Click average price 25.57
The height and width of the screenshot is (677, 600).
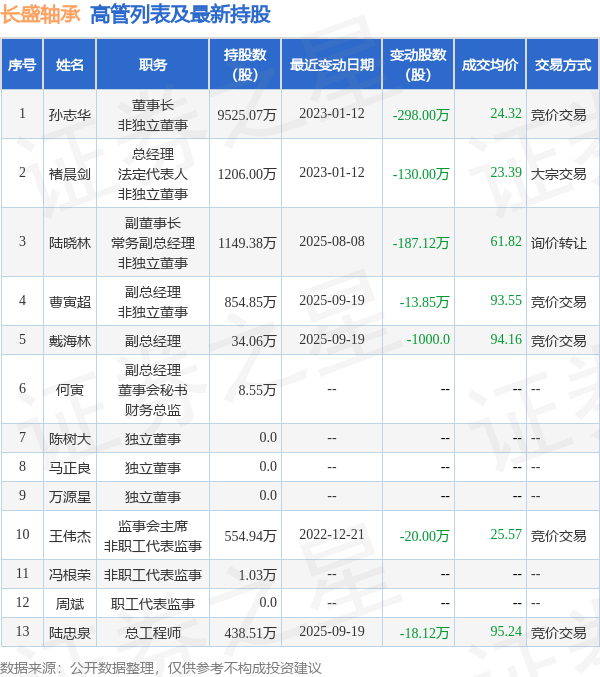pos(506,535)
